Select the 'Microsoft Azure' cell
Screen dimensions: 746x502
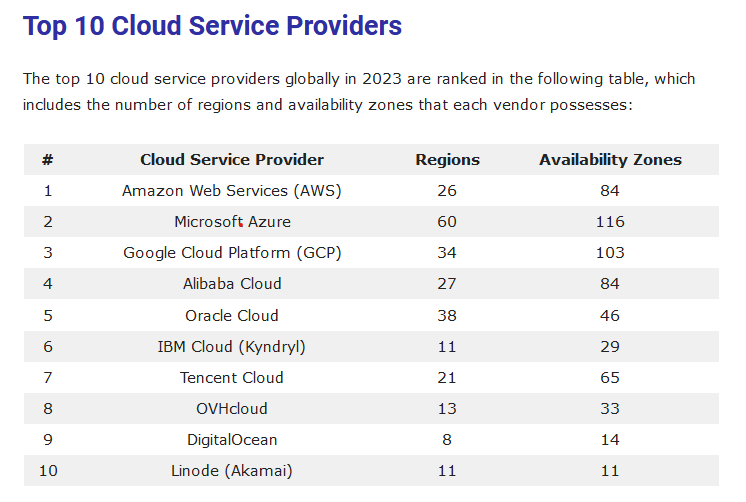click(232, 222)
